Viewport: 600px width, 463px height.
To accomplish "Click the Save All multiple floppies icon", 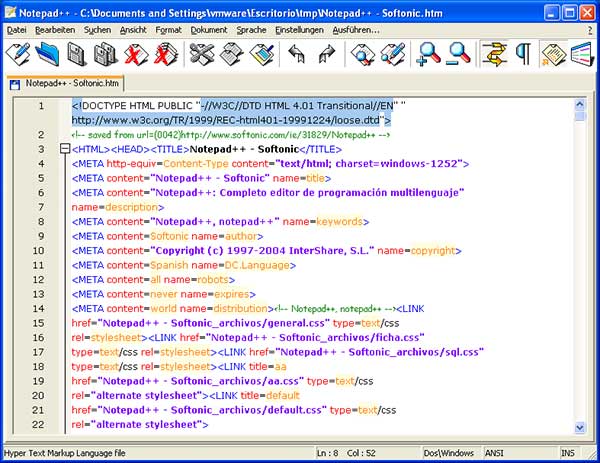I will pyautogui.click(x=106, y=54).
